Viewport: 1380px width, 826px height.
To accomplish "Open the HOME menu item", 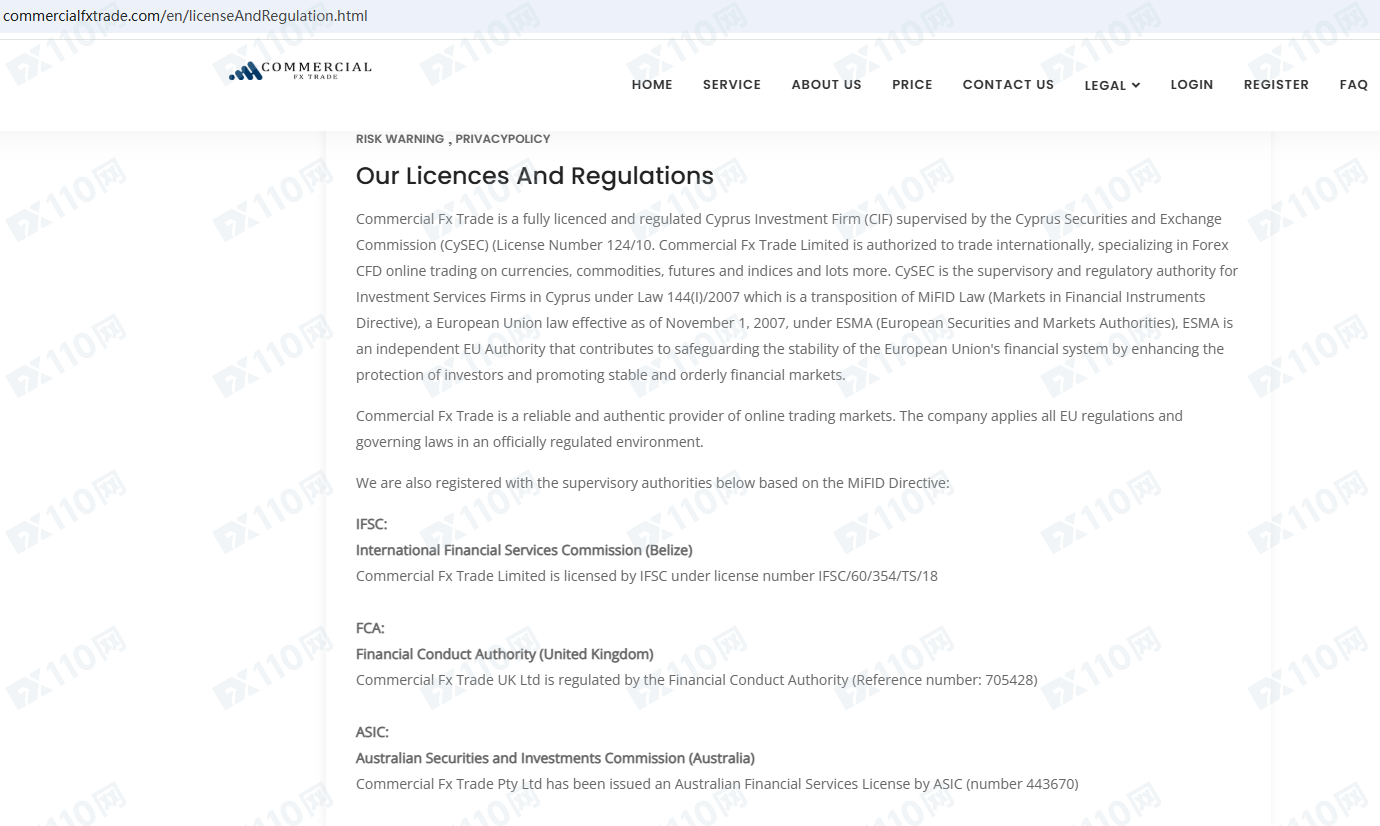I will point(652,85).
